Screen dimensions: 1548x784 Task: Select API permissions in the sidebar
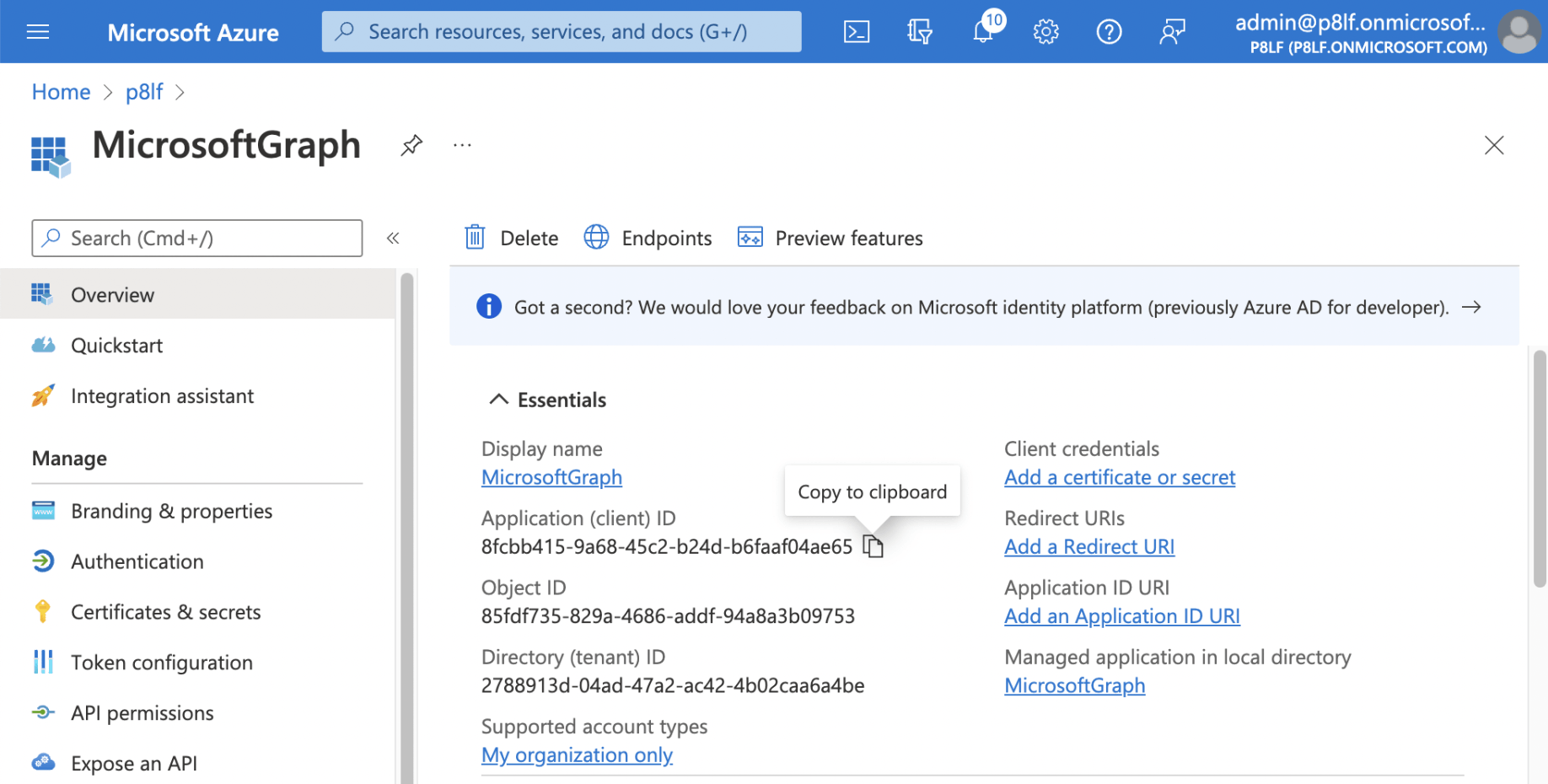point(142,713)
